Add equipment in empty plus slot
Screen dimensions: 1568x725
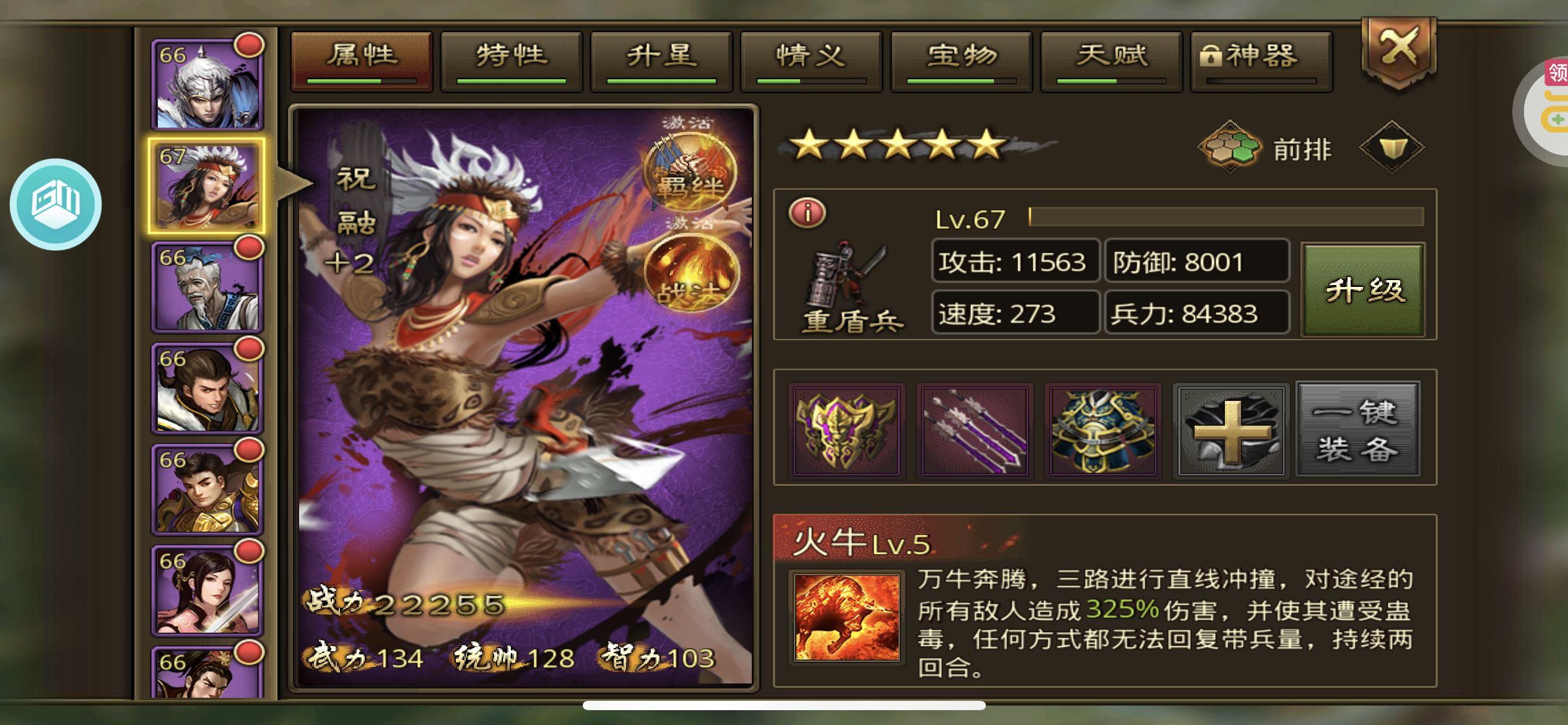click(1231, 431)
